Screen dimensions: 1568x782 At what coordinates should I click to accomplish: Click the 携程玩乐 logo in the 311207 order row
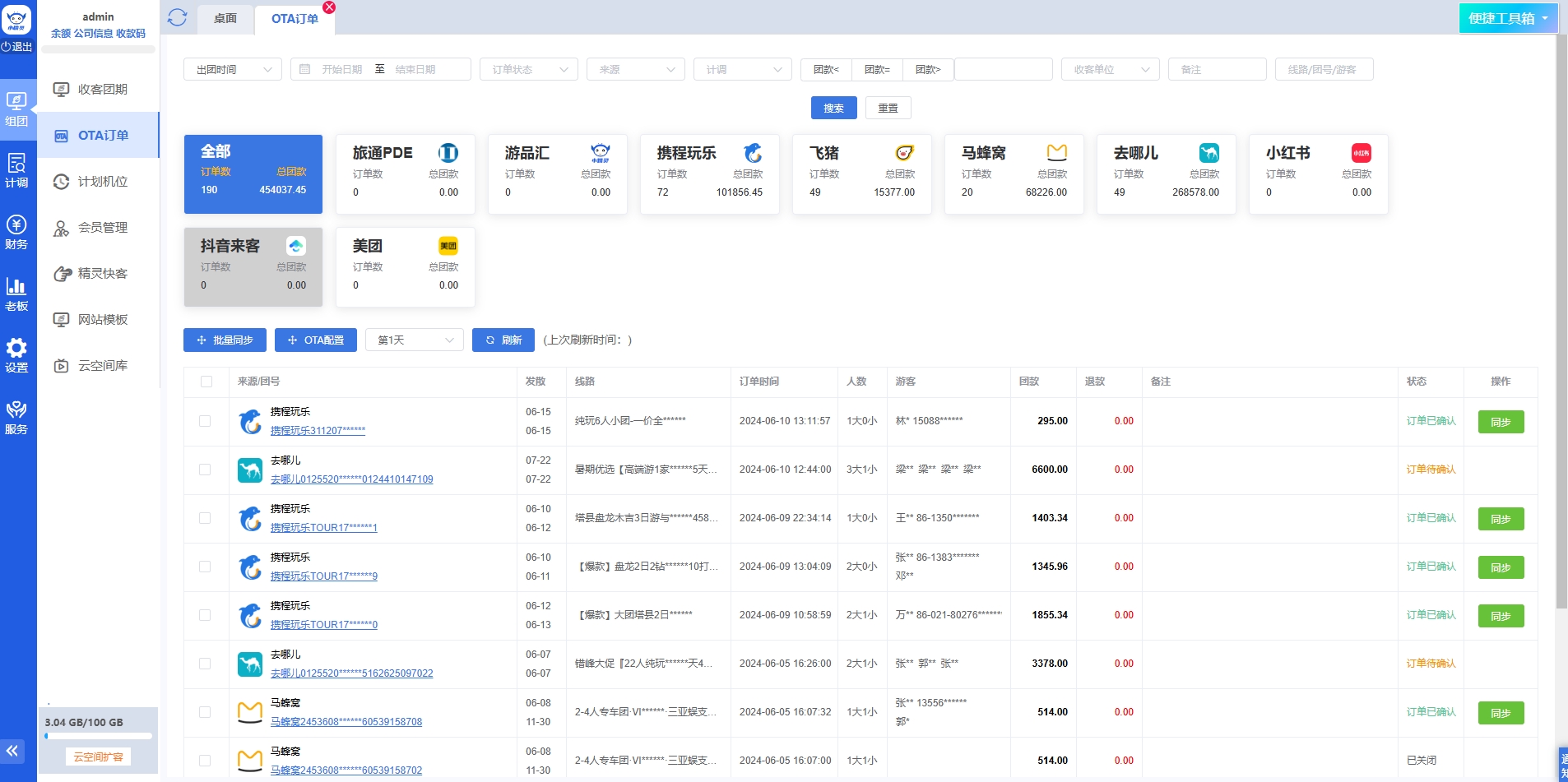click(250, 422)
